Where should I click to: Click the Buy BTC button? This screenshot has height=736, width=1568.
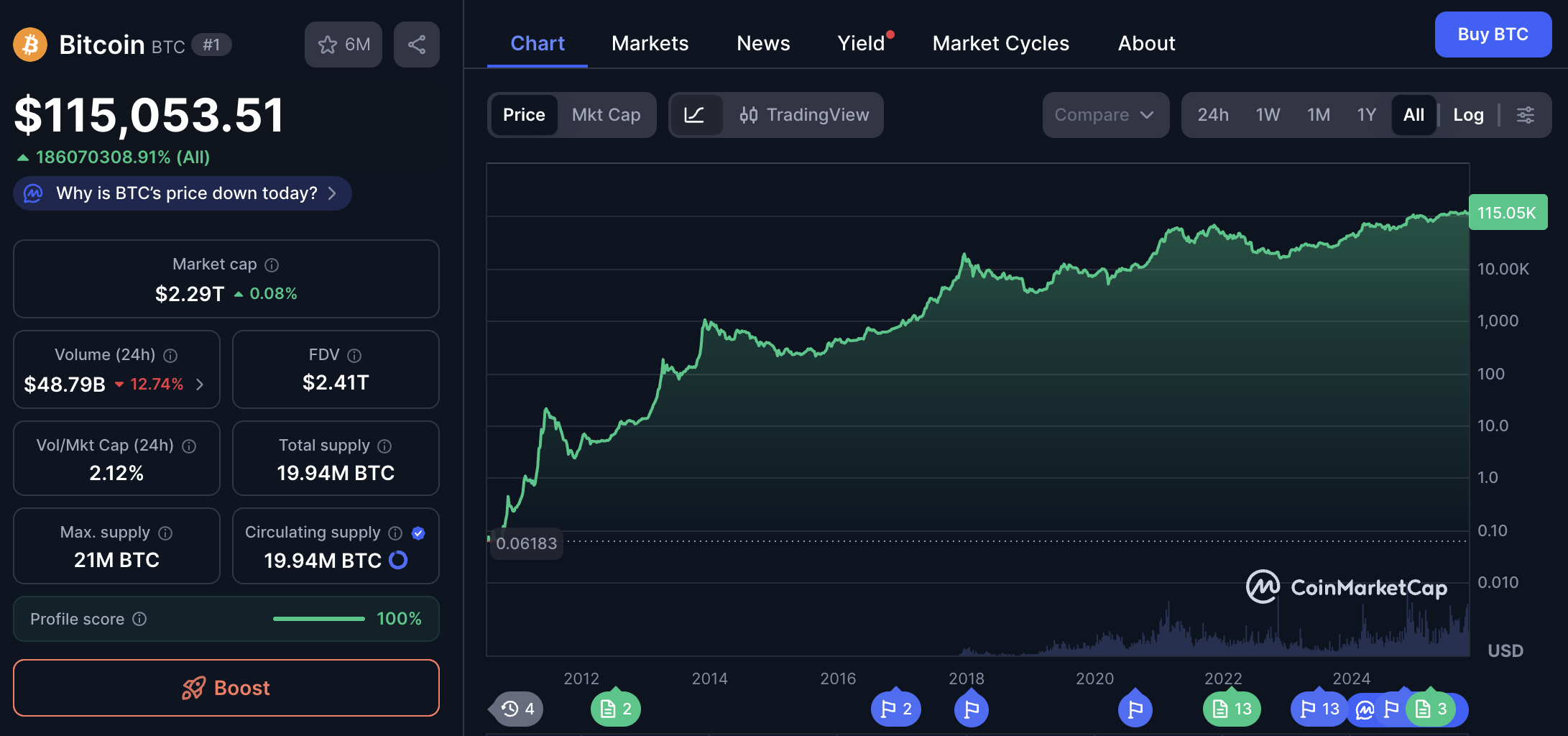click(1493, 34)
